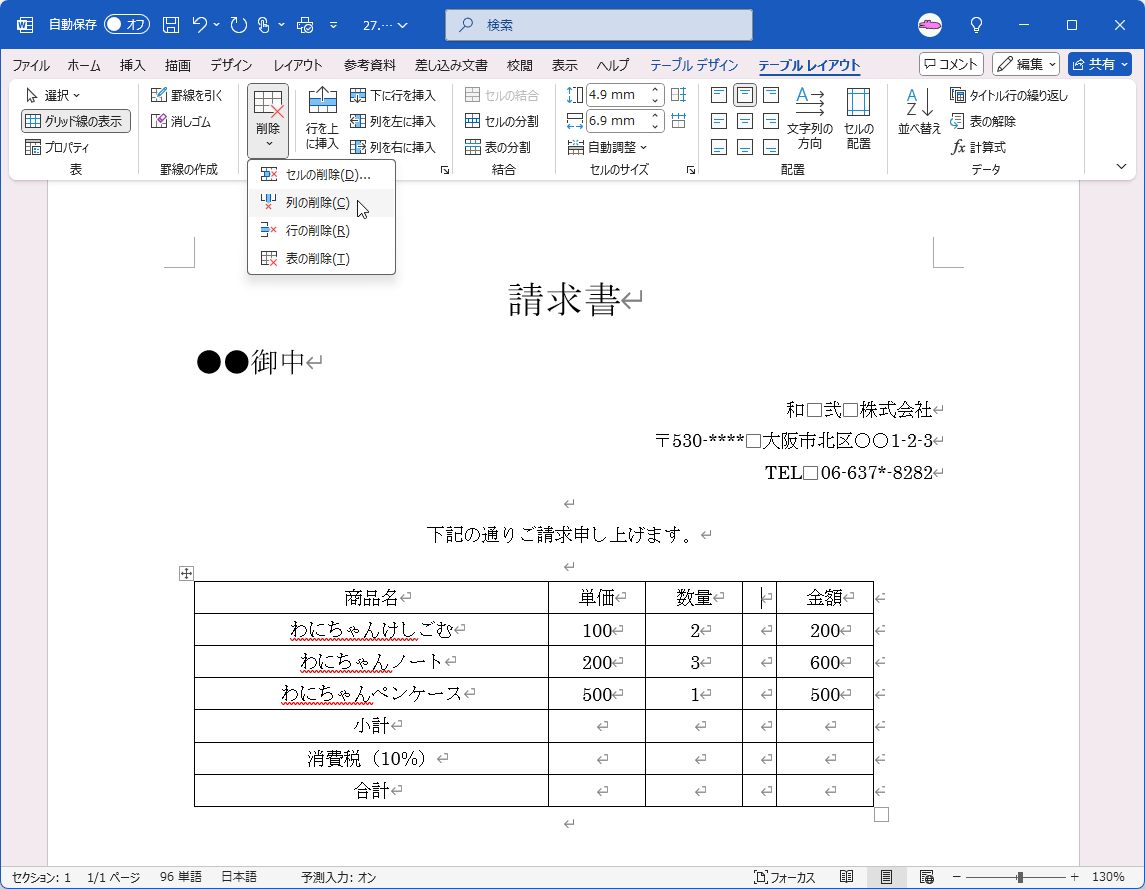Click 表の分割 split table

[x=498, y=147]
